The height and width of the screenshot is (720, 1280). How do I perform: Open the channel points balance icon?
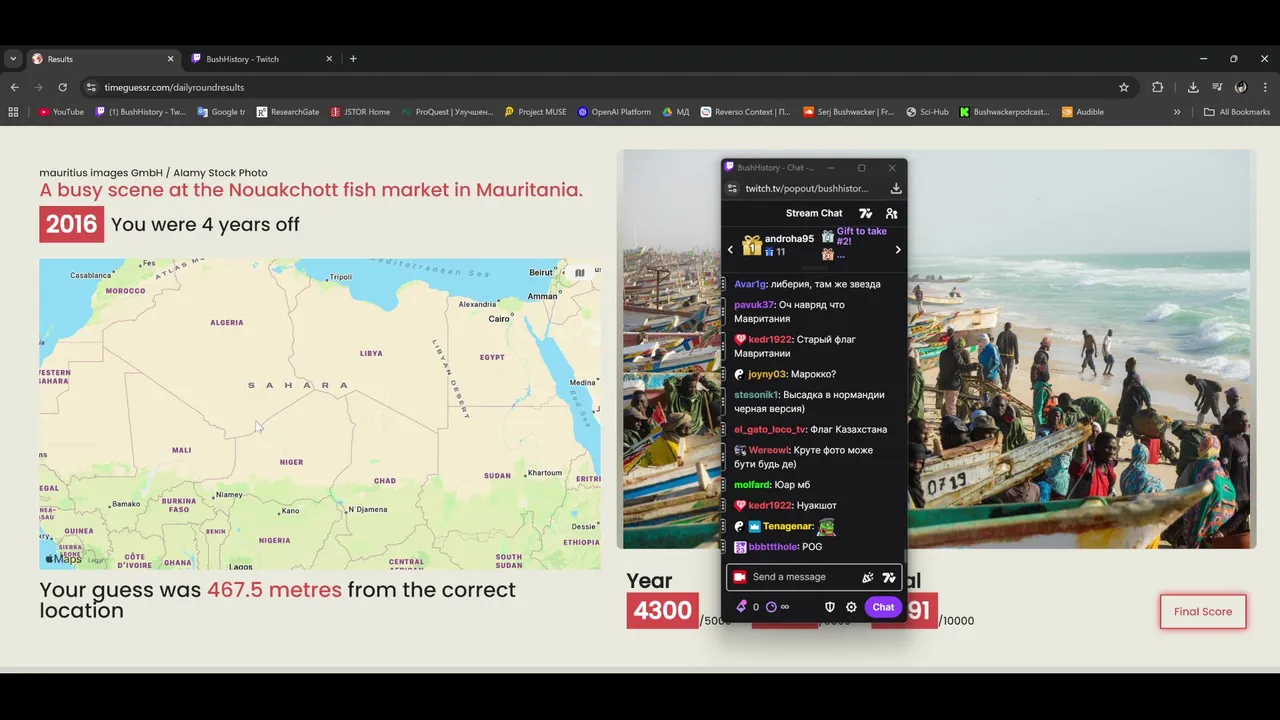742,607
